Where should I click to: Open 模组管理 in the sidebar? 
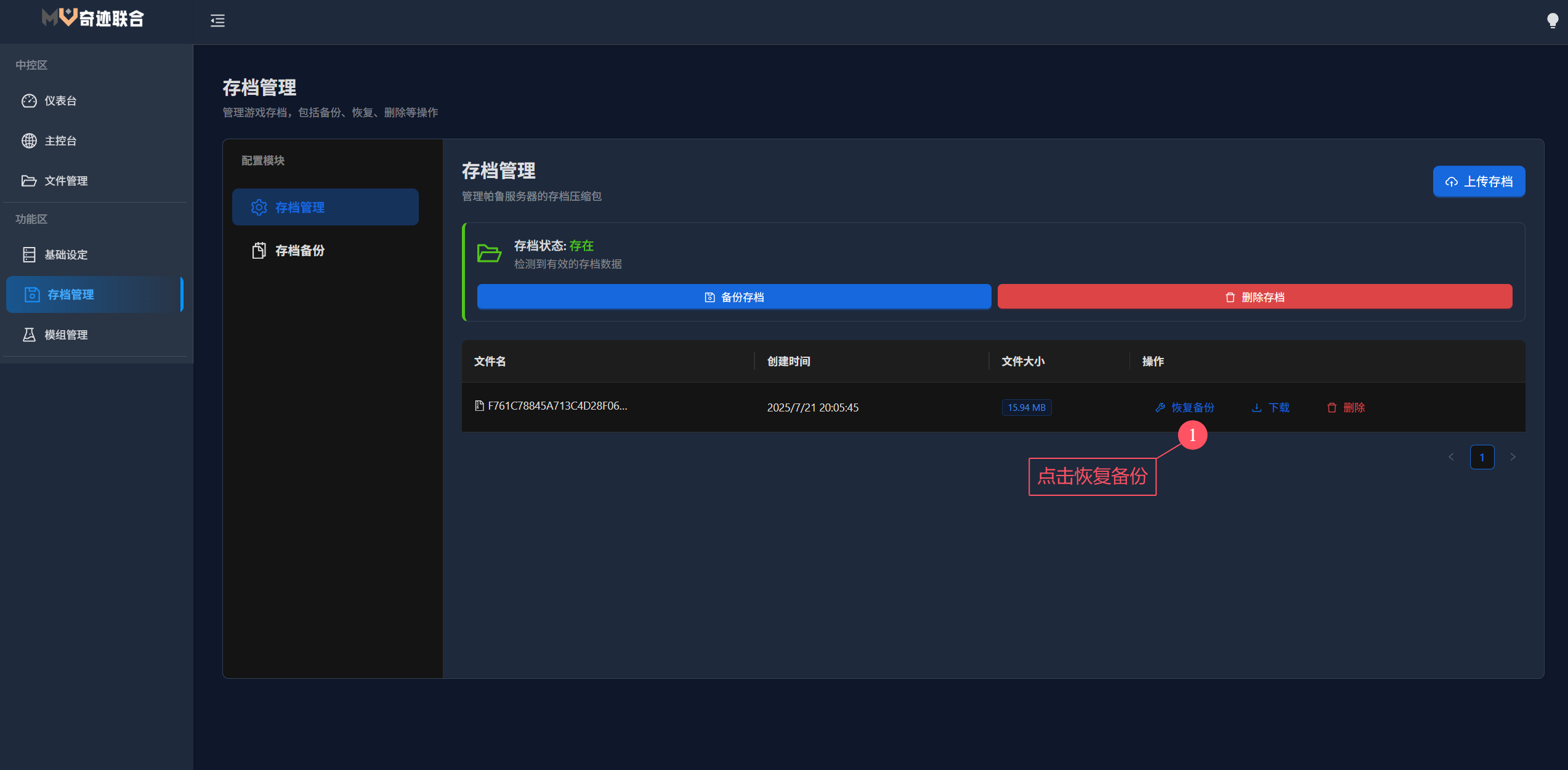(x=95, y=335)
